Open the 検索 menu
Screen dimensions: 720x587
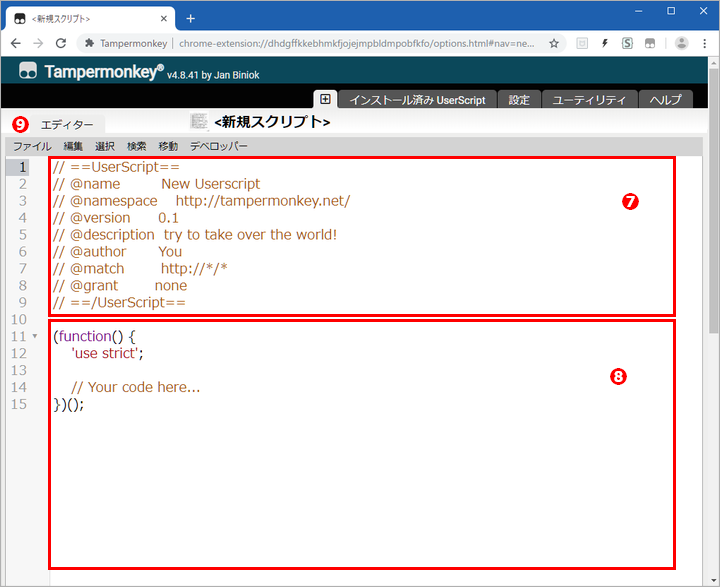[136, 146]
